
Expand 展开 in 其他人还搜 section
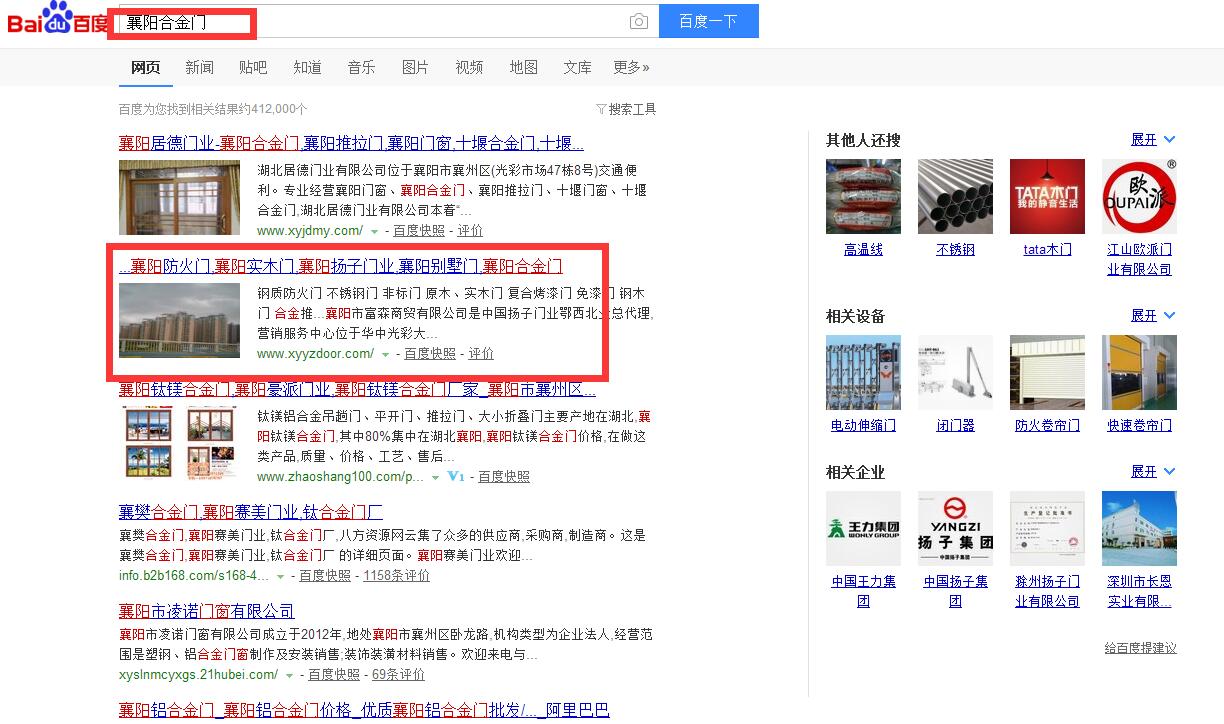(x=1153, y=140)
